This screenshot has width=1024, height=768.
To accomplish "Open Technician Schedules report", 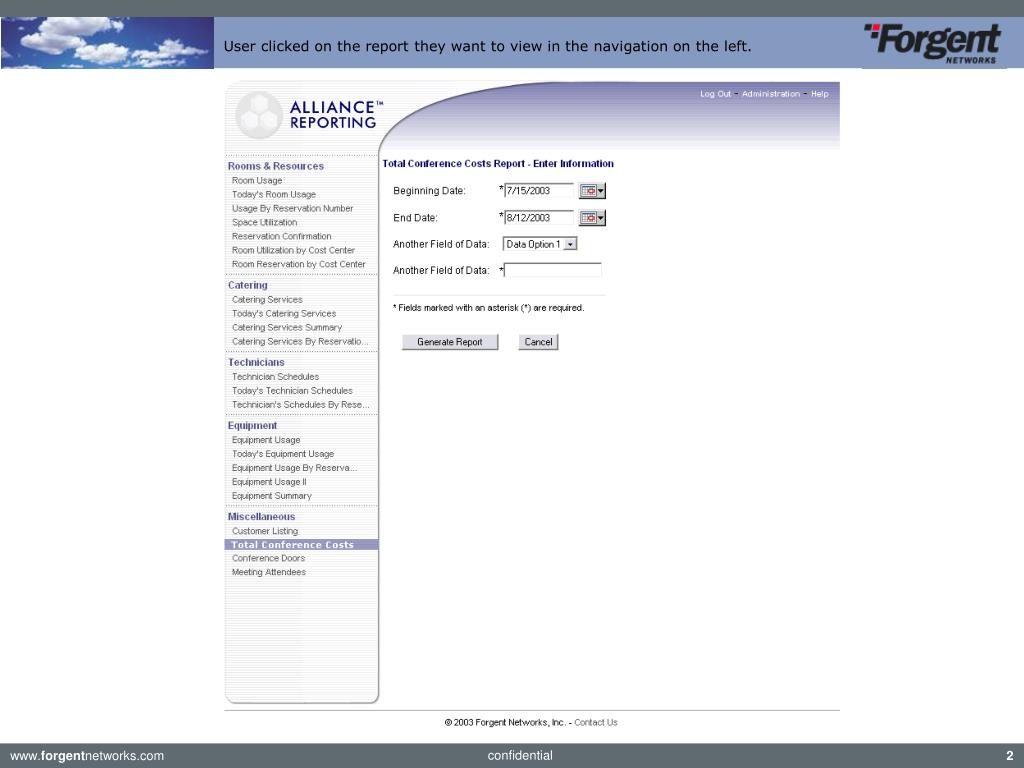I will (x=276, y=377).
